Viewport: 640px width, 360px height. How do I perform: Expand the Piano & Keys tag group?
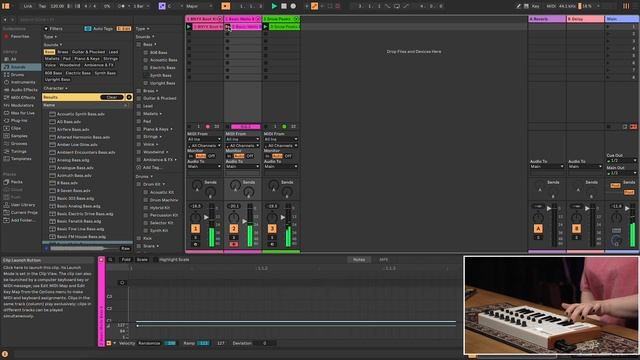click(x=171, y=129)
